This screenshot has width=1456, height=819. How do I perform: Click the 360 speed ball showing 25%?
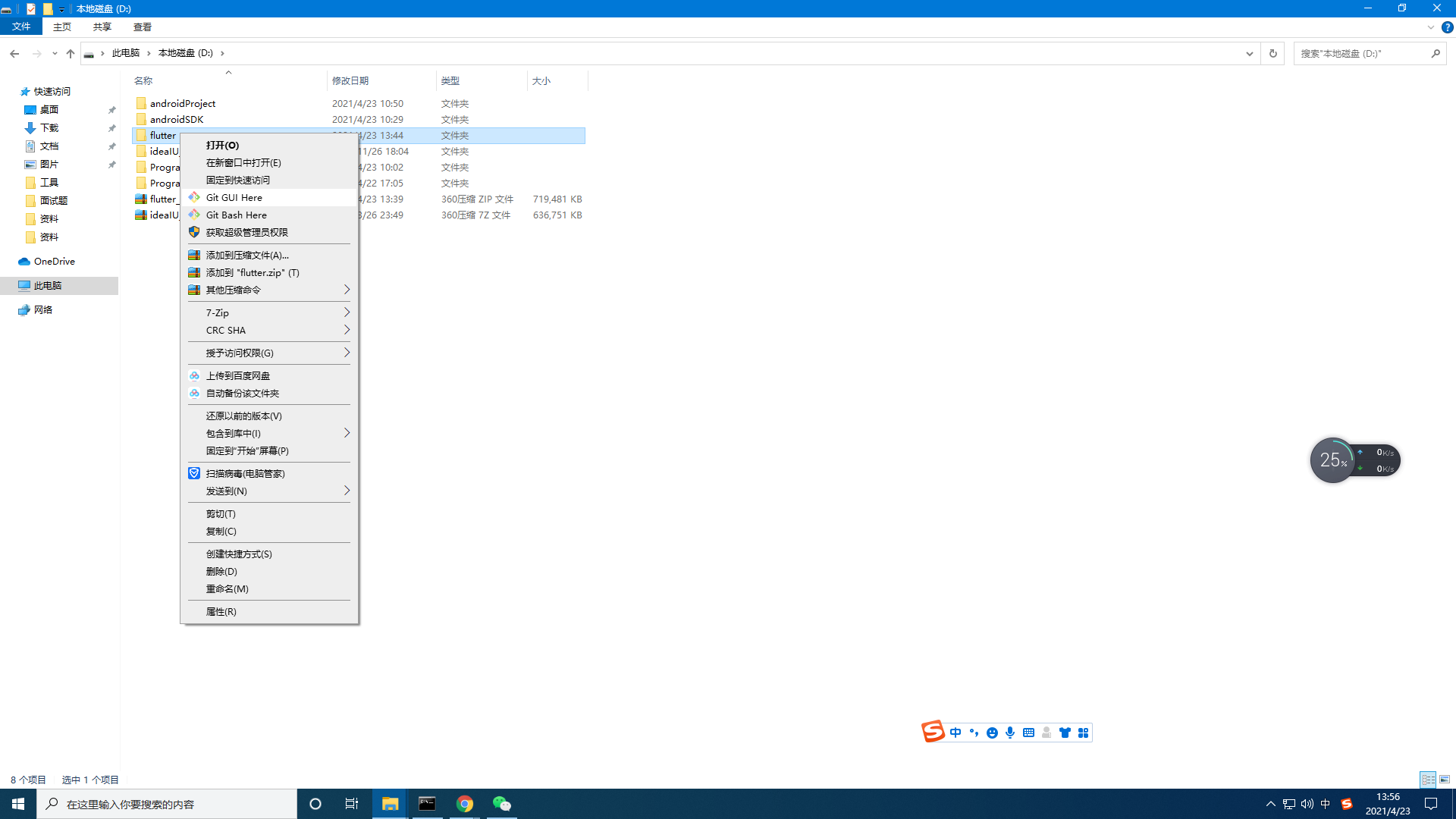(1332, 460)
